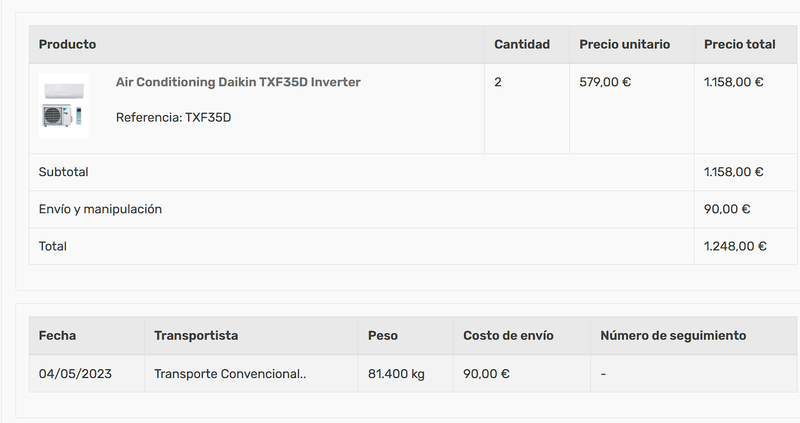Click the Referencia: TXF35D text
Image resolution: width=800 pixels, height=423 pixels.
click(x=173, y=117)
